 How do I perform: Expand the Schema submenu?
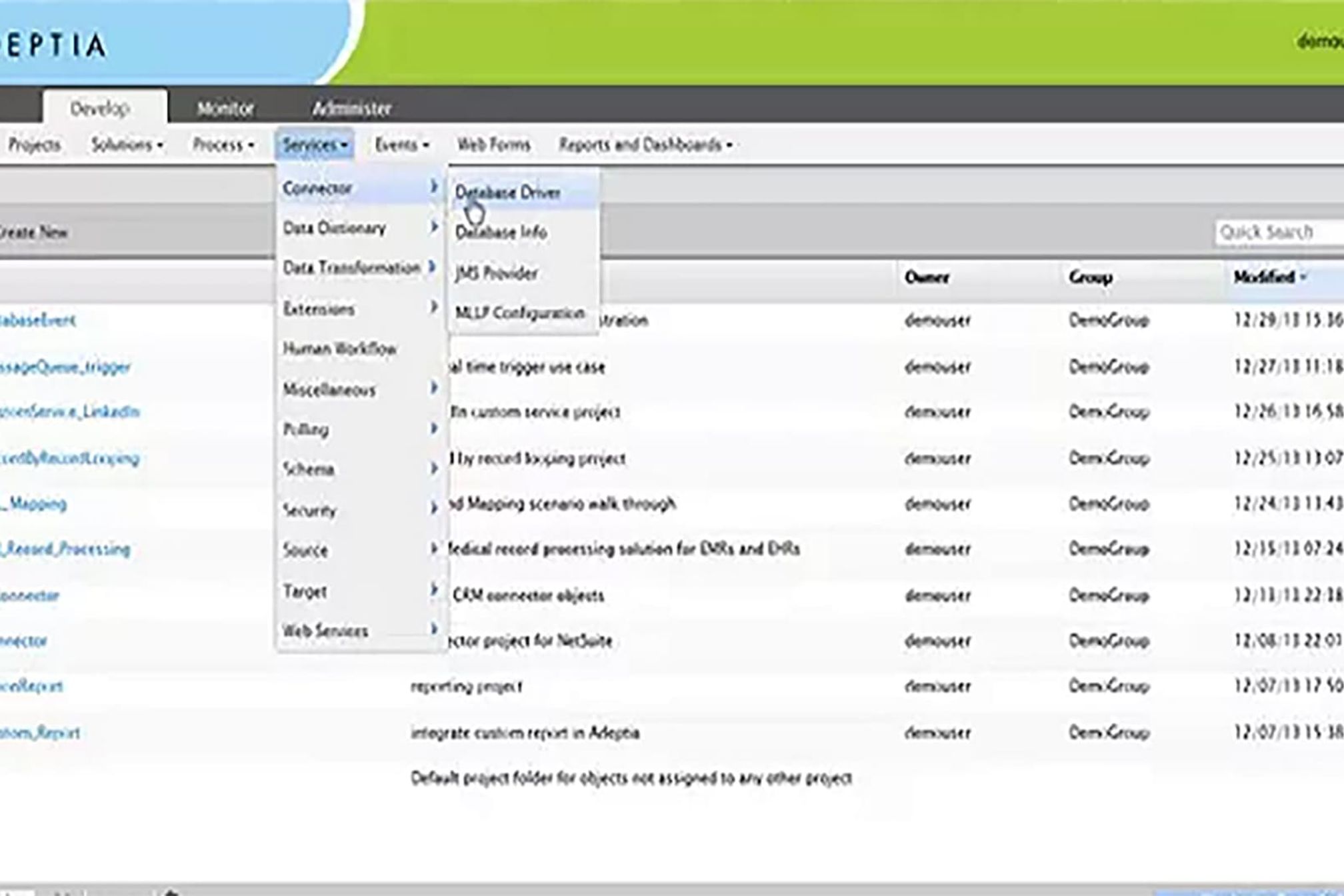[309, 469]
